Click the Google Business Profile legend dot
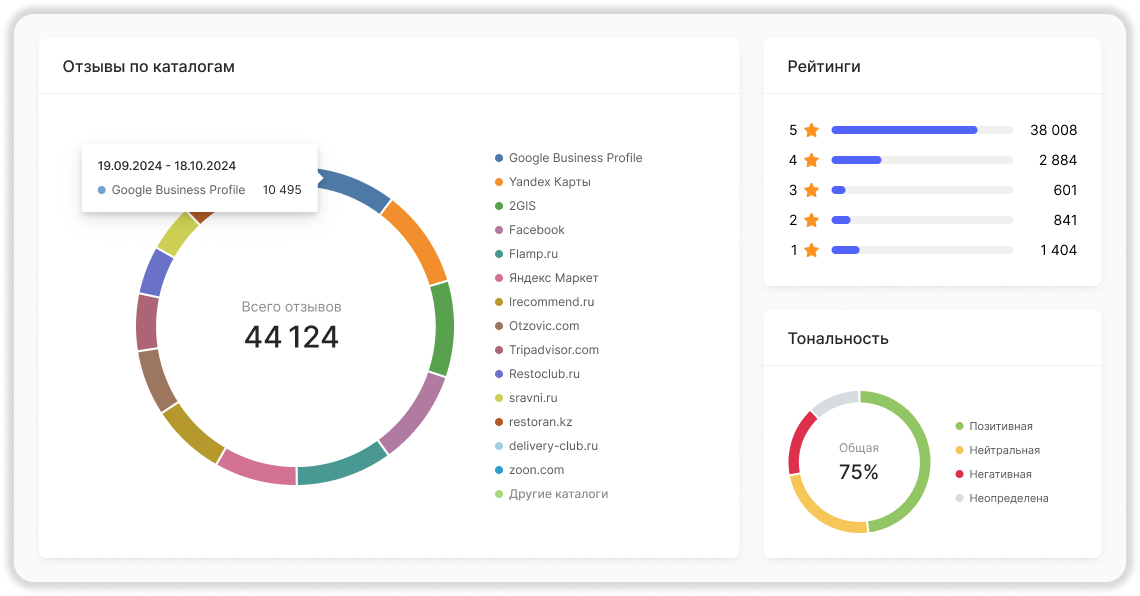The height and width of the screenshot is (596, 1140). click(499, 158)
